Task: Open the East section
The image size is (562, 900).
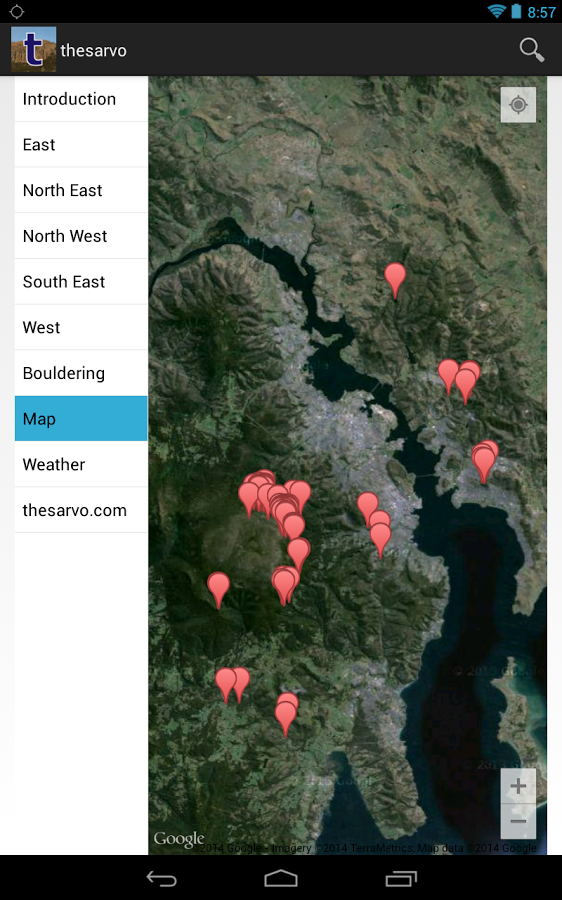Action: pyautogui.click(x=81, y=145)
